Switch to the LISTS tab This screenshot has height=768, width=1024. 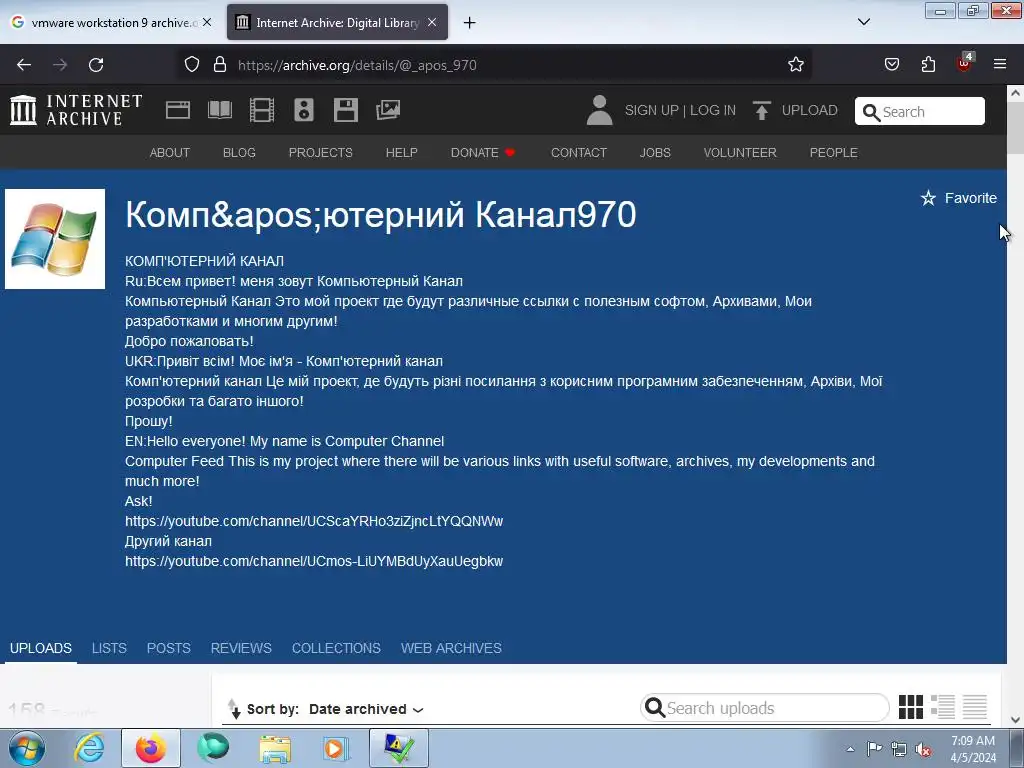coord(109,648)
